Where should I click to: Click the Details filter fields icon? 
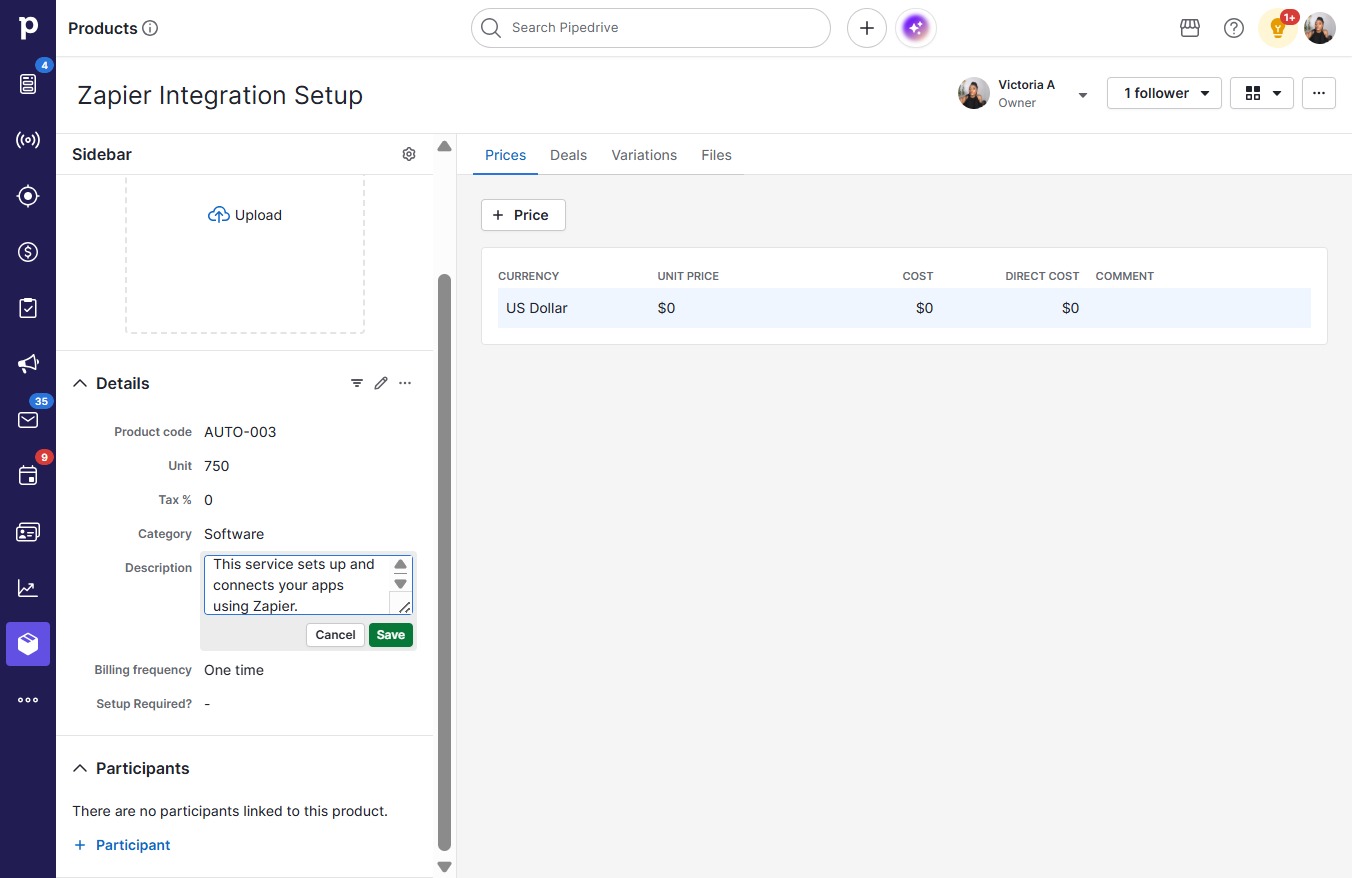pos(357,383)
